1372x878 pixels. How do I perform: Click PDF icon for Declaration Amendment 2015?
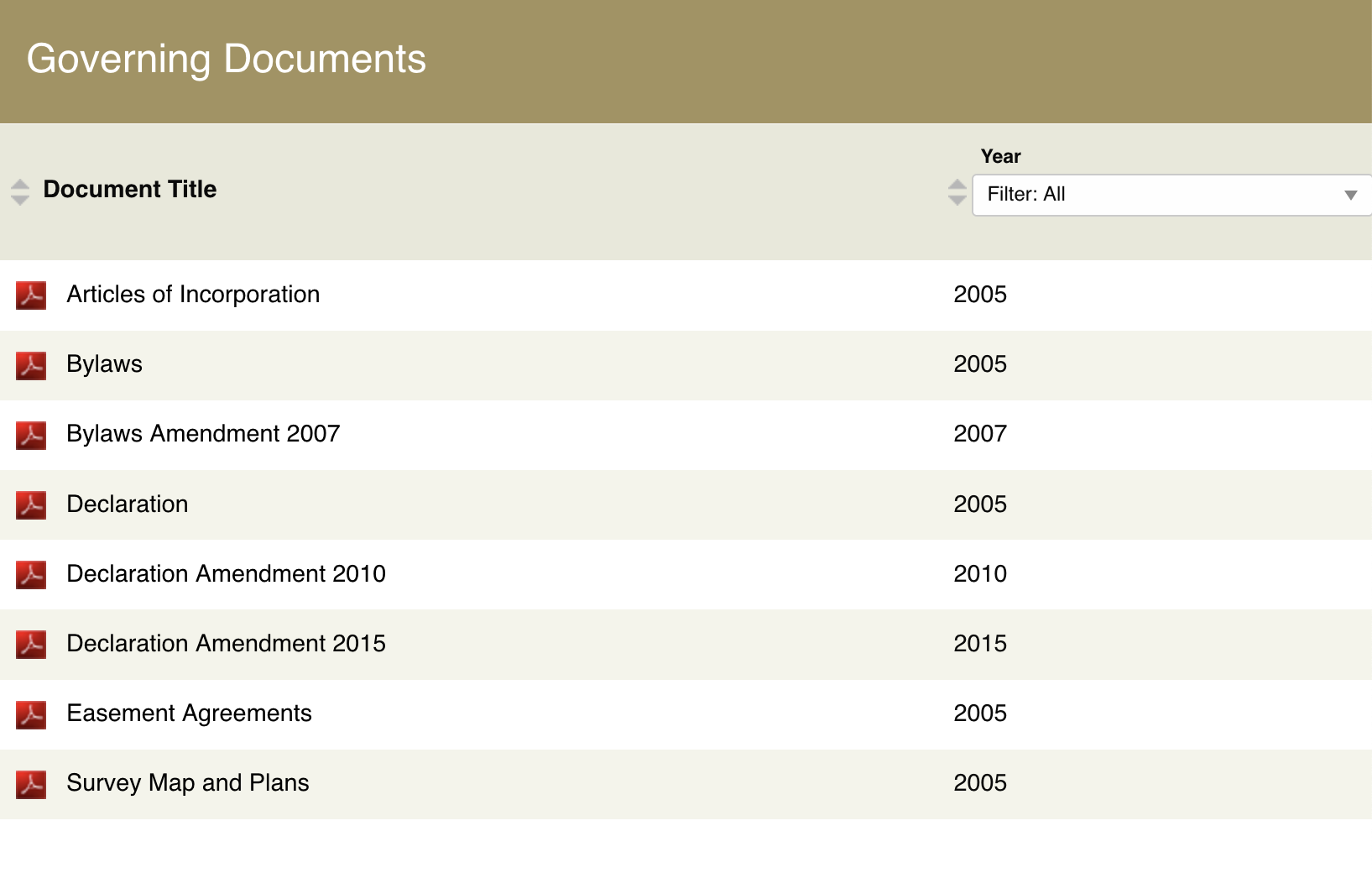tap(31, 644)
